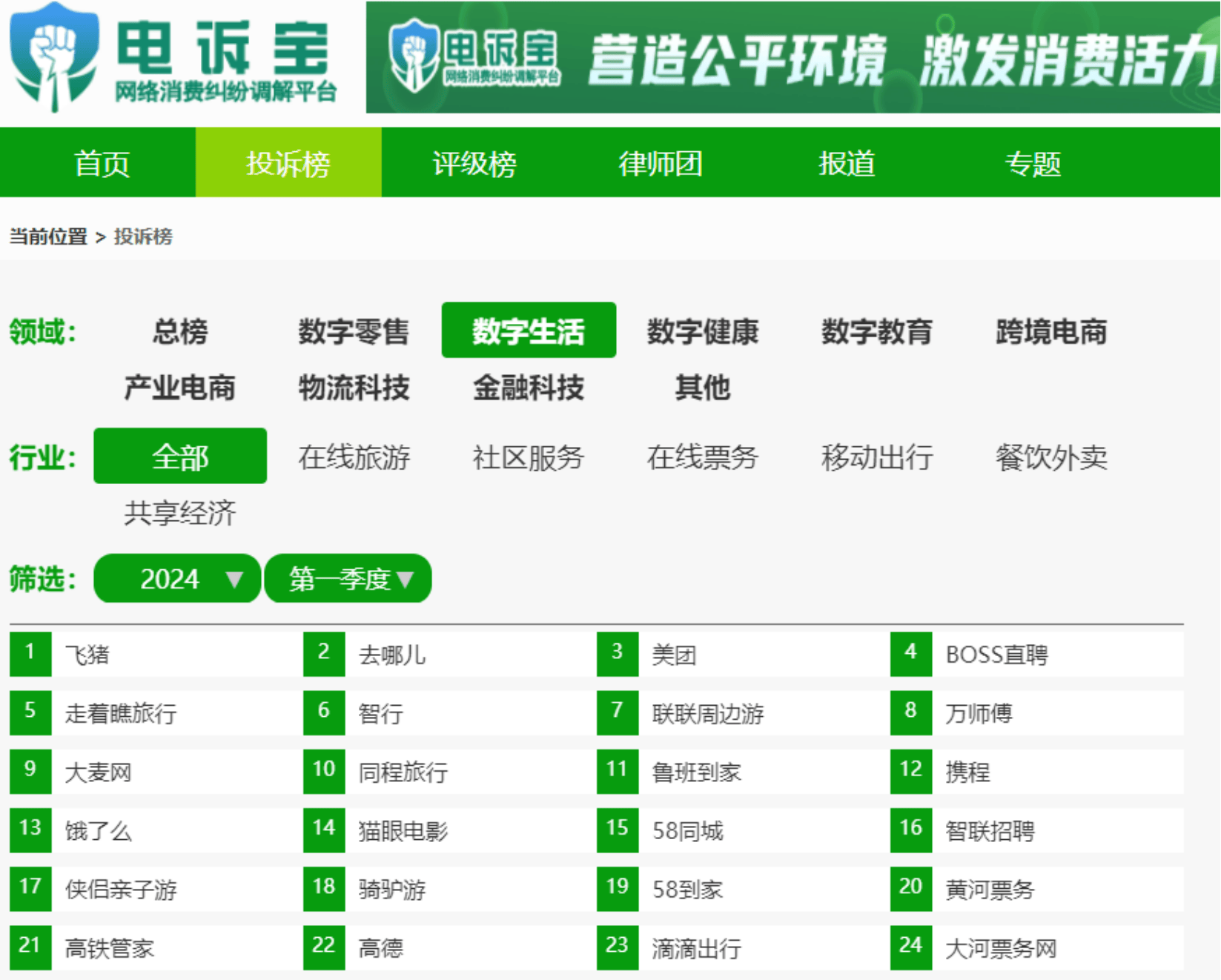Click the 投诉榜 breadcrumb link
The width and height of the screenshot is (1221, 980).
[x=143, y=236]
